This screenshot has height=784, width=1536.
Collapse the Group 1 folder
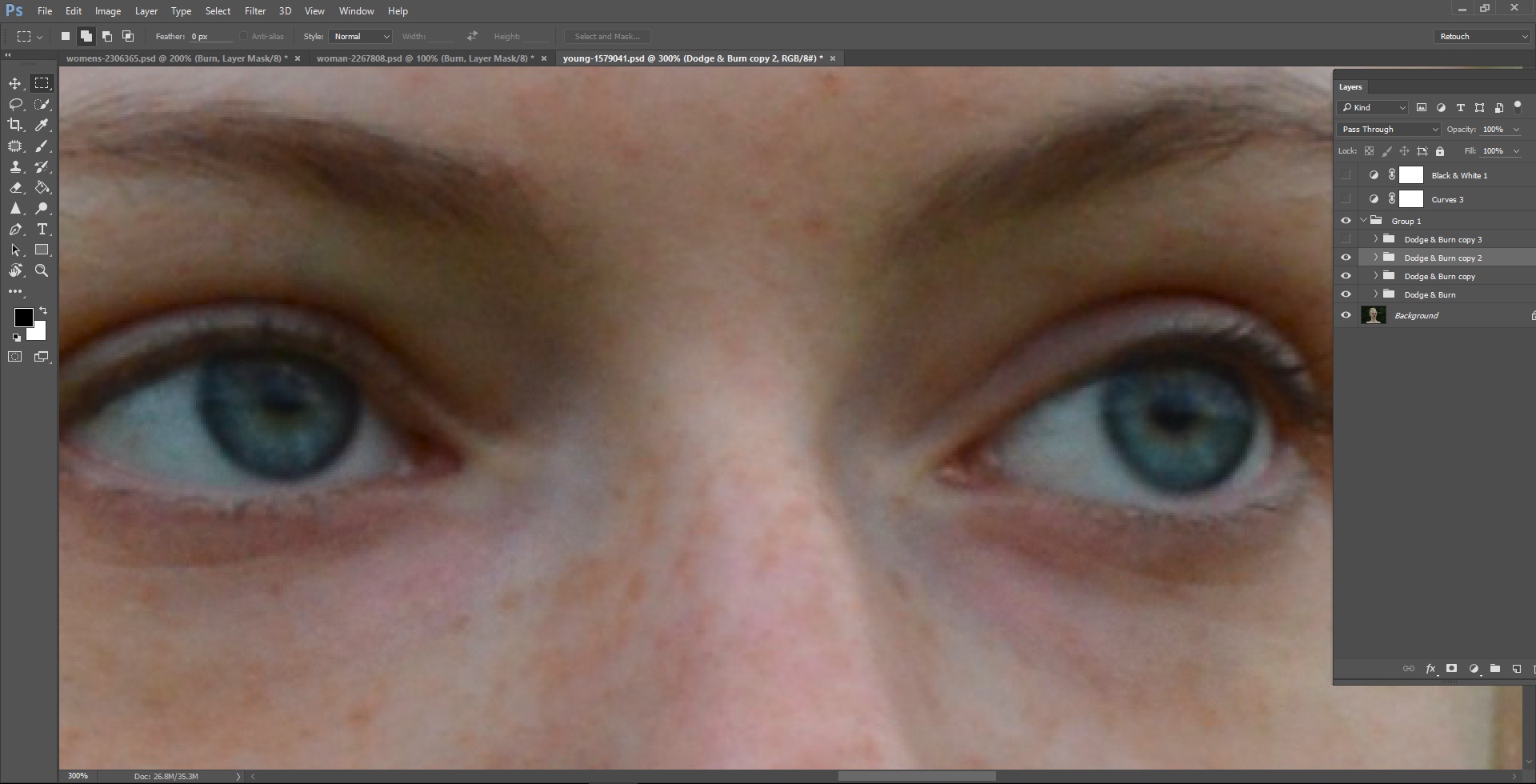(1364, 220)
